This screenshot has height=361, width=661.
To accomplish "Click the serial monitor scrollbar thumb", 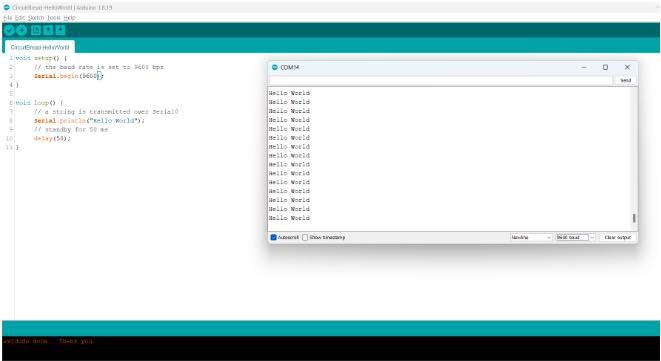I will tap(634, 218).
